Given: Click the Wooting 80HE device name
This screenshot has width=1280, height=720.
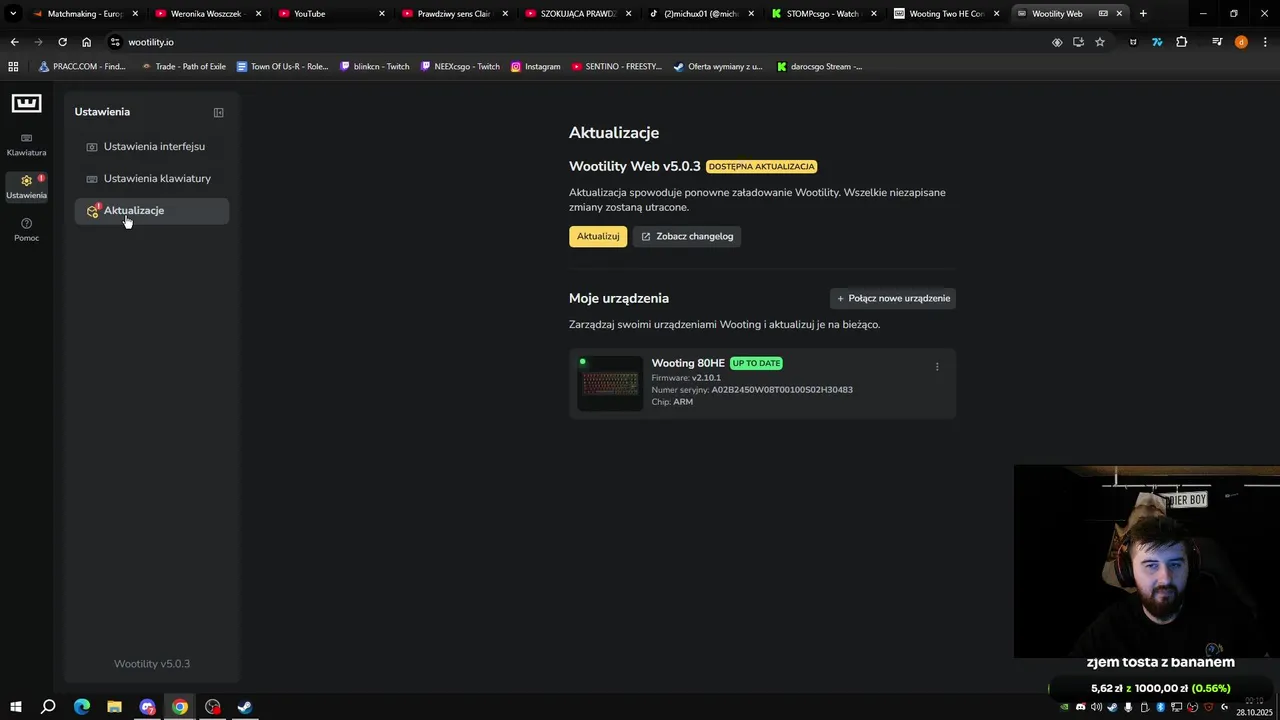Looking at the screenshot, I should (x=688, y=363).
